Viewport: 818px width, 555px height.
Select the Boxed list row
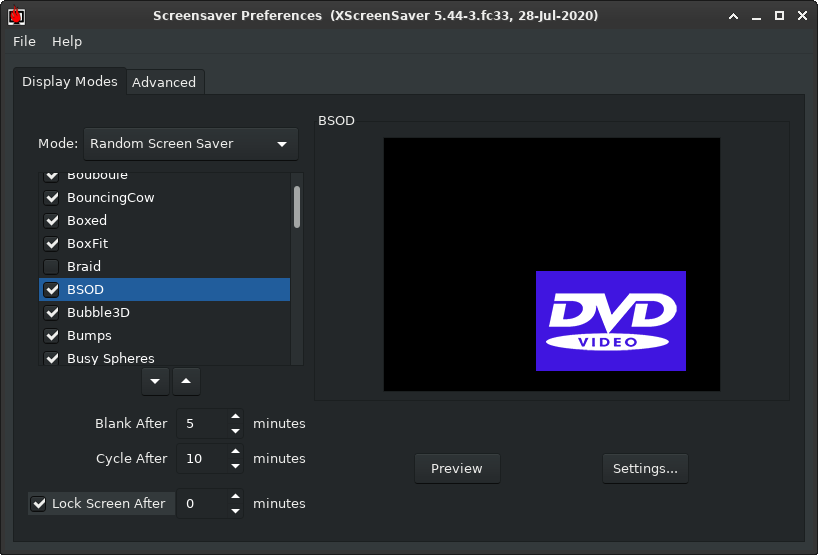point(164,221)
